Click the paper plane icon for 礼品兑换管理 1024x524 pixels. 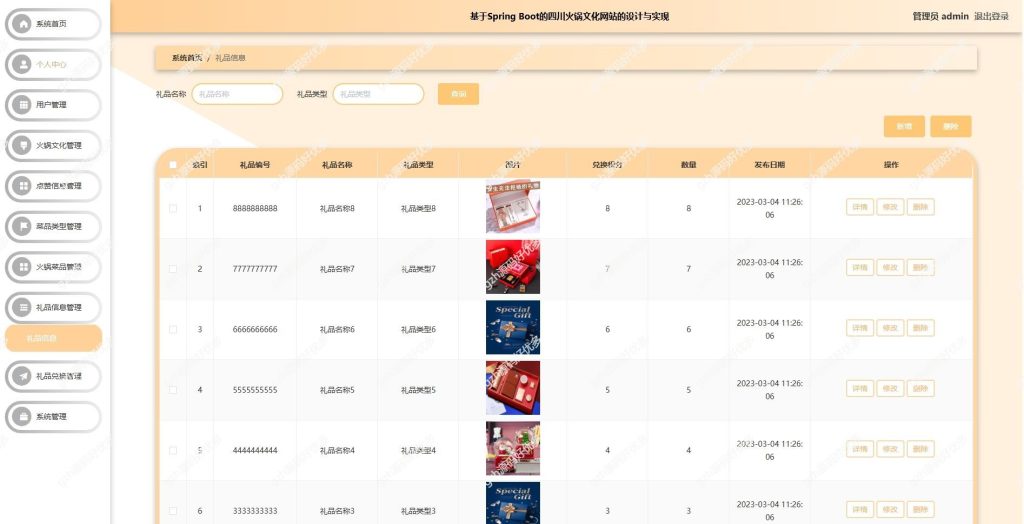tap(24, 376)
